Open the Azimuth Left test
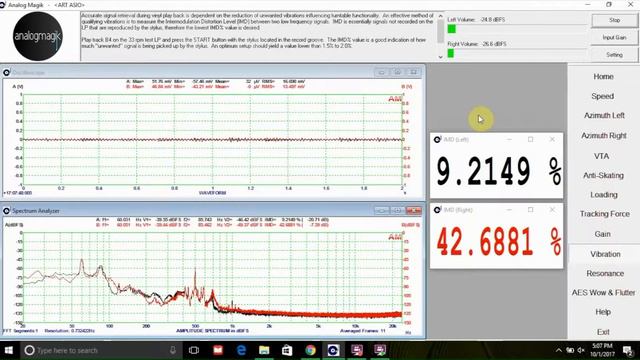Screen dimensions: 640x360 [604, 116]
